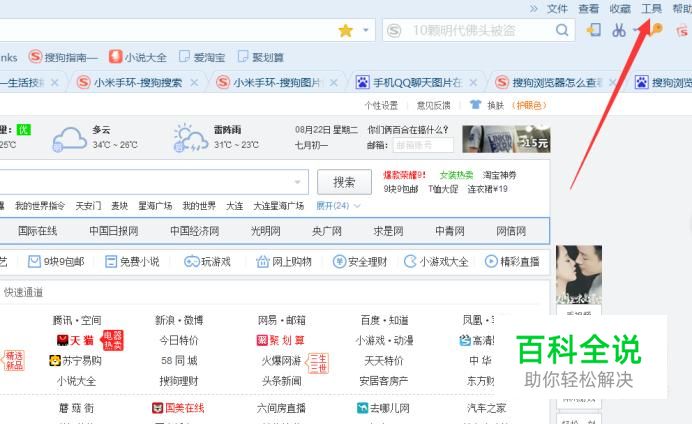The height and width of the screenshot is (424, 692).
Task: Click 精彩直播 play icon
Action: click(x=491, y=262)
